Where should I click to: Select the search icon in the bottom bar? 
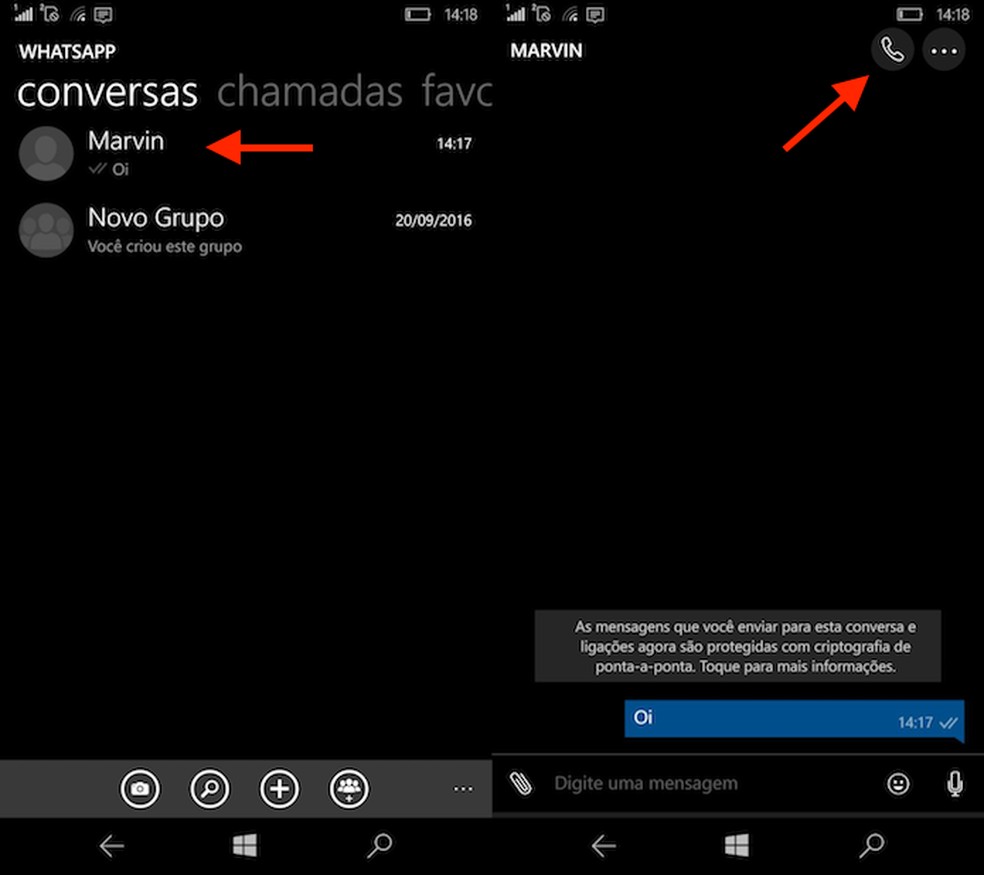(209, 788)
